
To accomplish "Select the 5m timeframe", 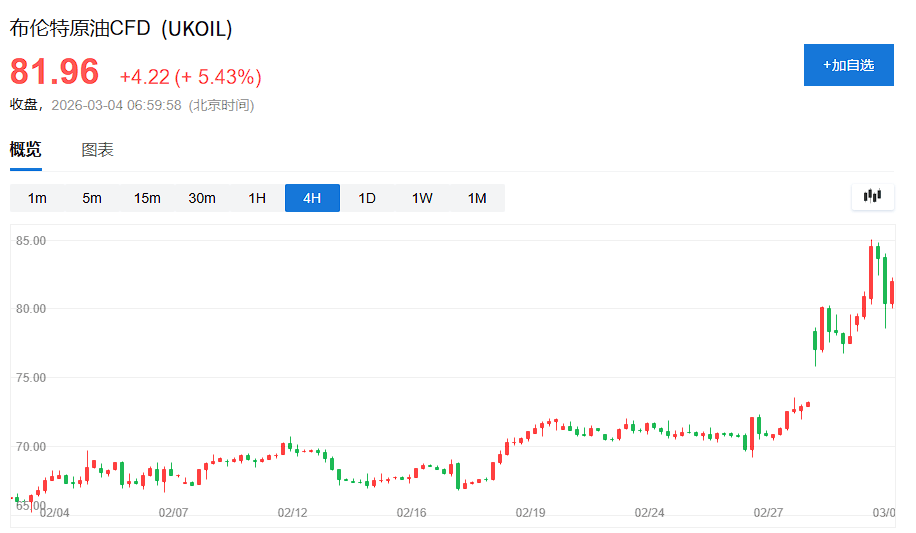I will click(x=92, y=198).
